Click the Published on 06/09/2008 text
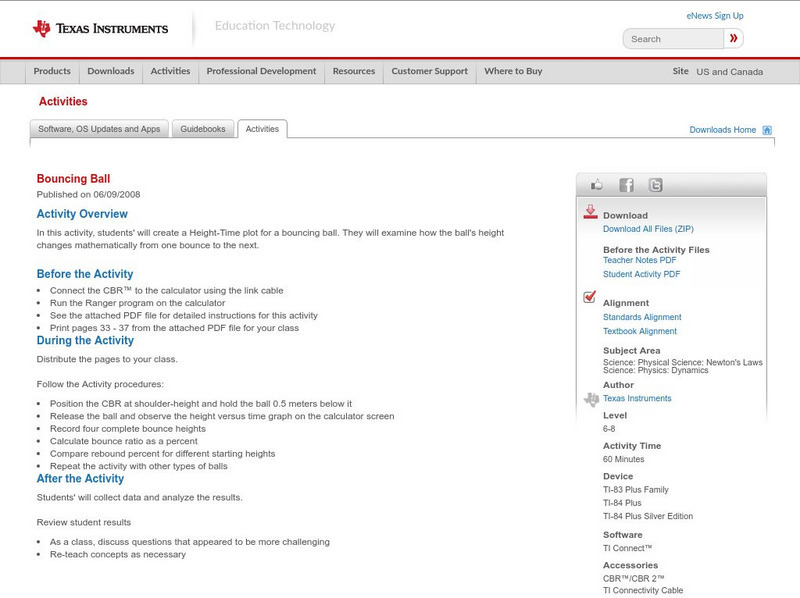 pyautogui.click(x=88, y=194)
